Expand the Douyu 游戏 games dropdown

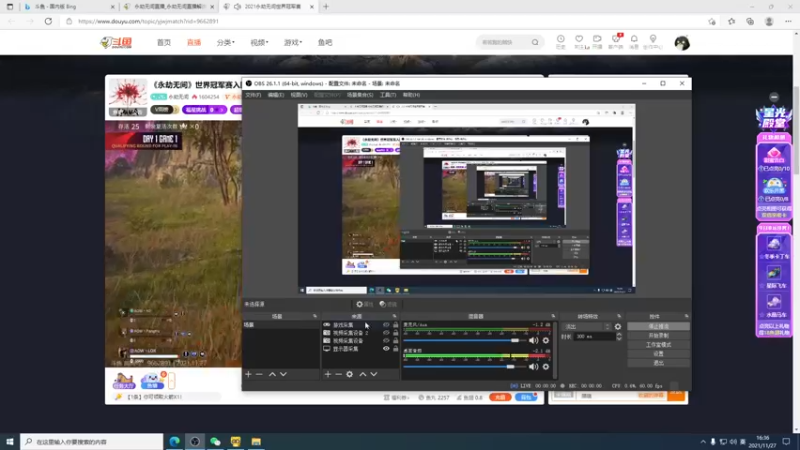point(293,42)
